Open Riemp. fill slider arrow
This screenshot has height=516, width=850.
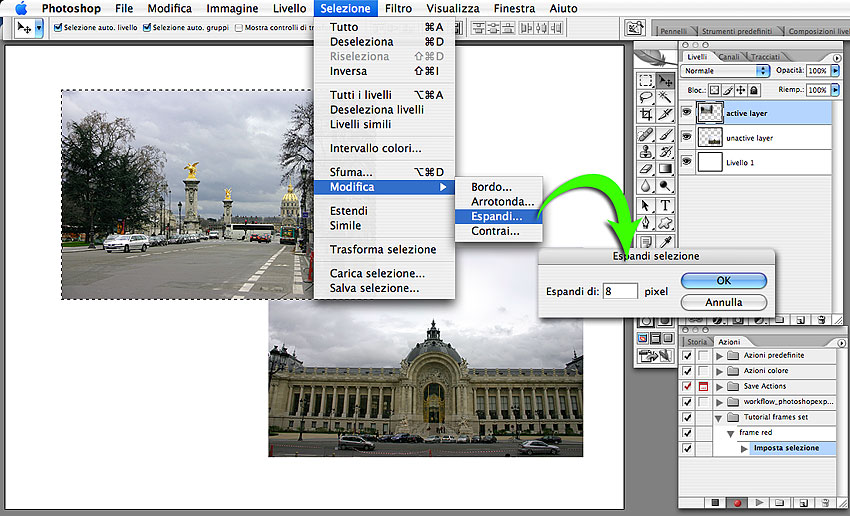(835, 89)
